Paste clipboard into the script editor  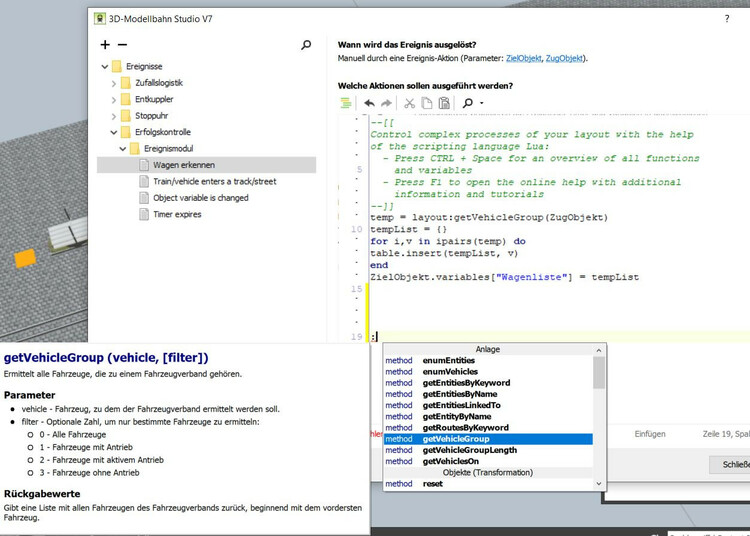click(444, 103)
